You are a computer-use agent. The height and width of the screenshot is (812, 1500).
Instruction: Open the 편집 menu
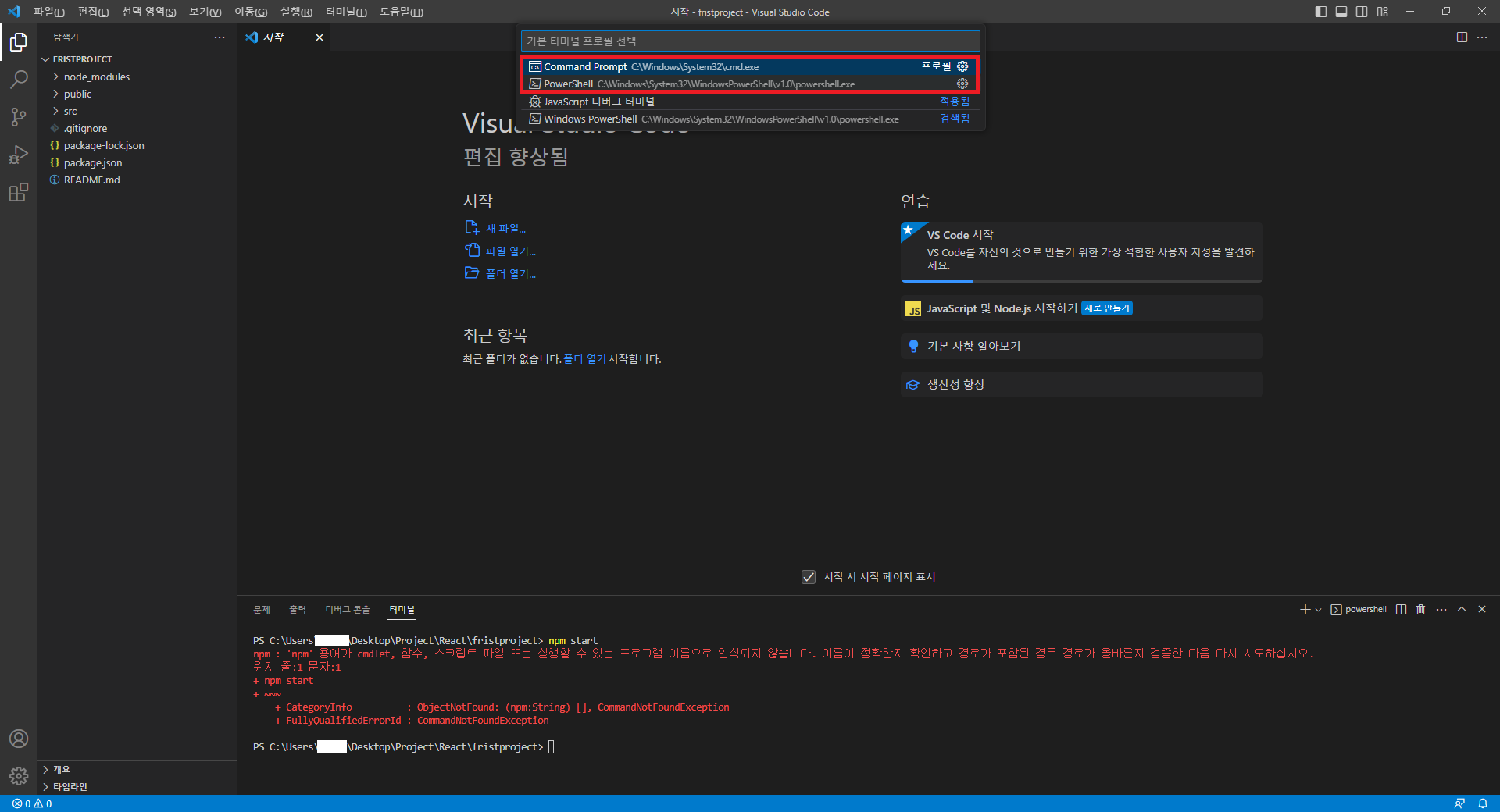coord(93,12)
